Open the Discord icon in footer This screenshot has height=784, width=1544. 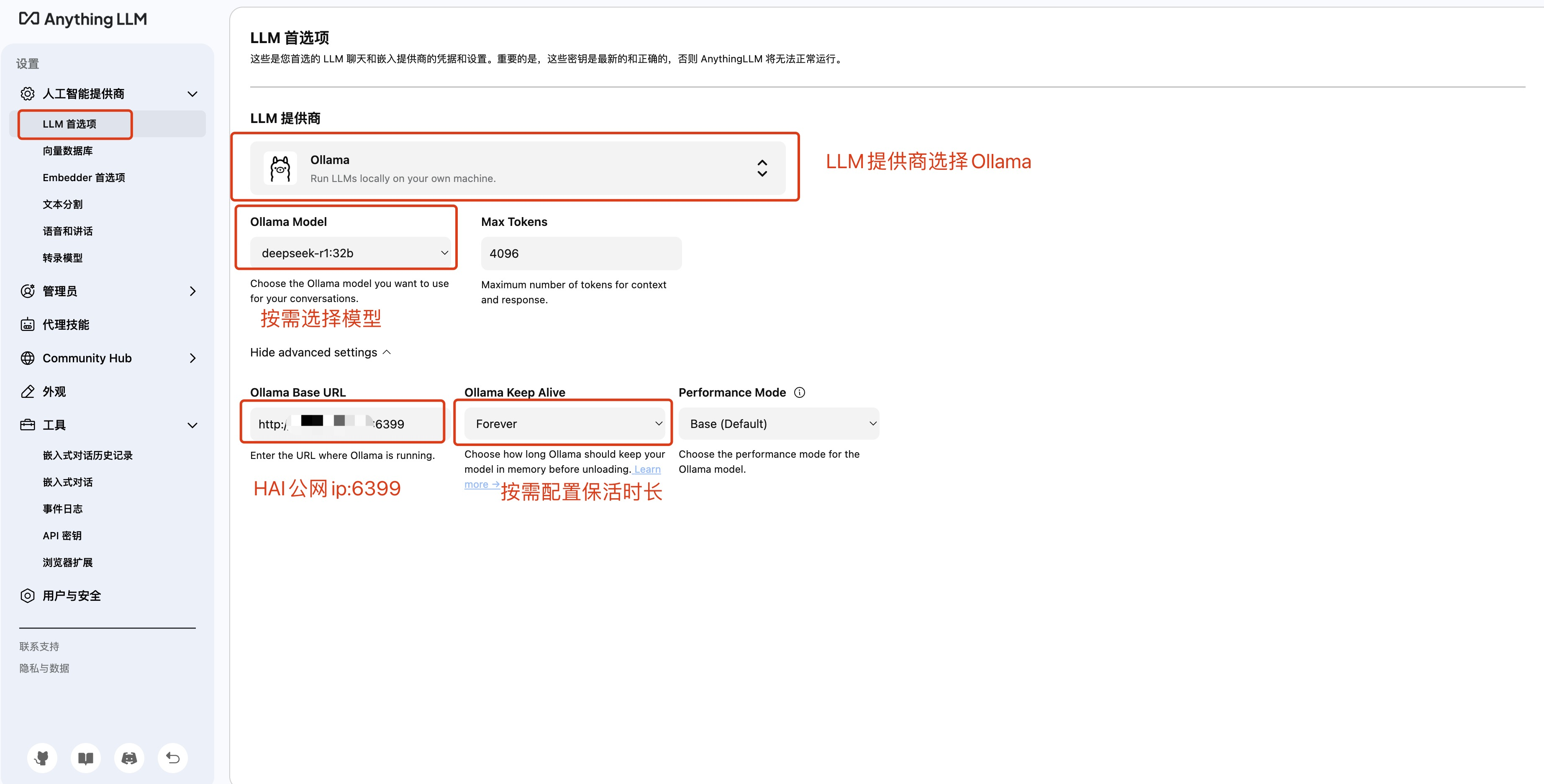(x=129, y=758)
